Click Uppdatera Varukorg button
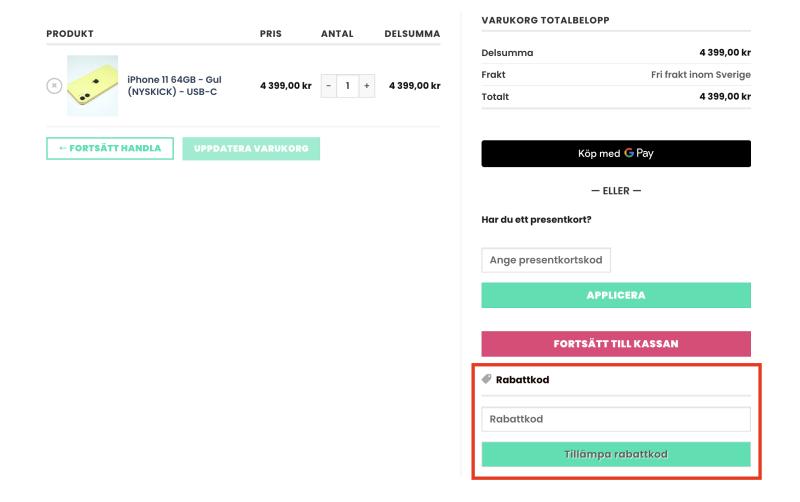The image size is (800, 502). [251, 148]
